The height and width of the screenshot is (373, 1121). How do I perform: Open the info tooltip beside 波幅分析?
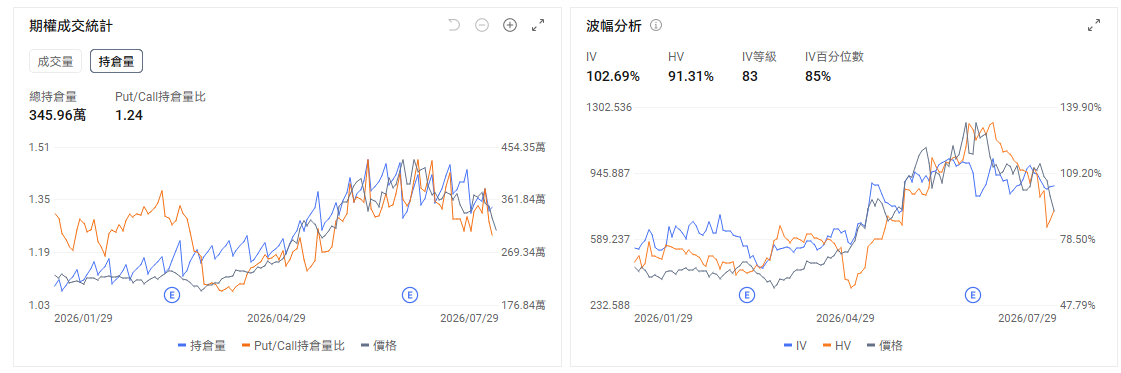coord(656,26)
